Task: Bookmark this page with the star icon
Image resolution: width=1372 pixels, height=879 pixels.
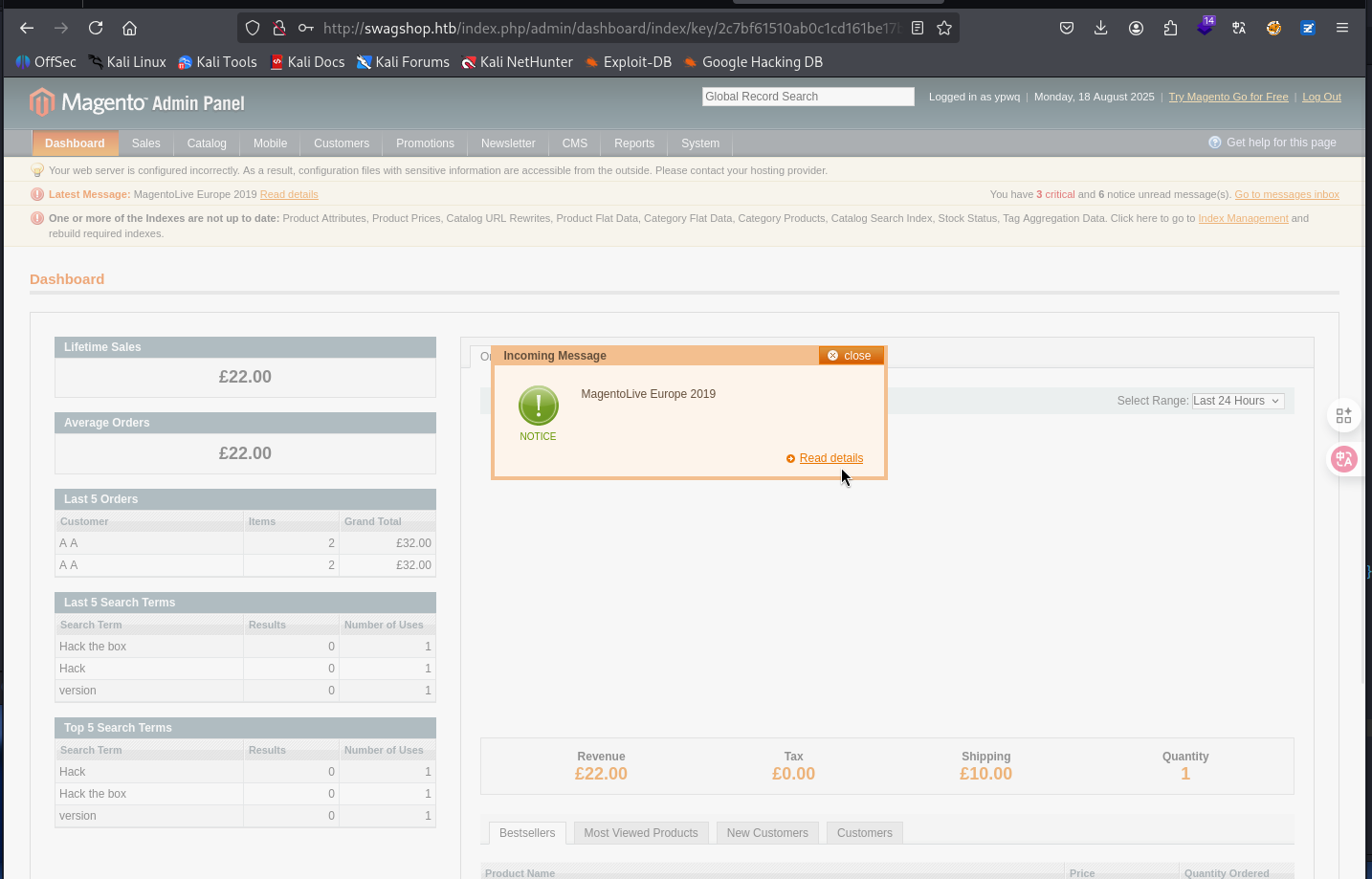Action: (x=944, y=28)
